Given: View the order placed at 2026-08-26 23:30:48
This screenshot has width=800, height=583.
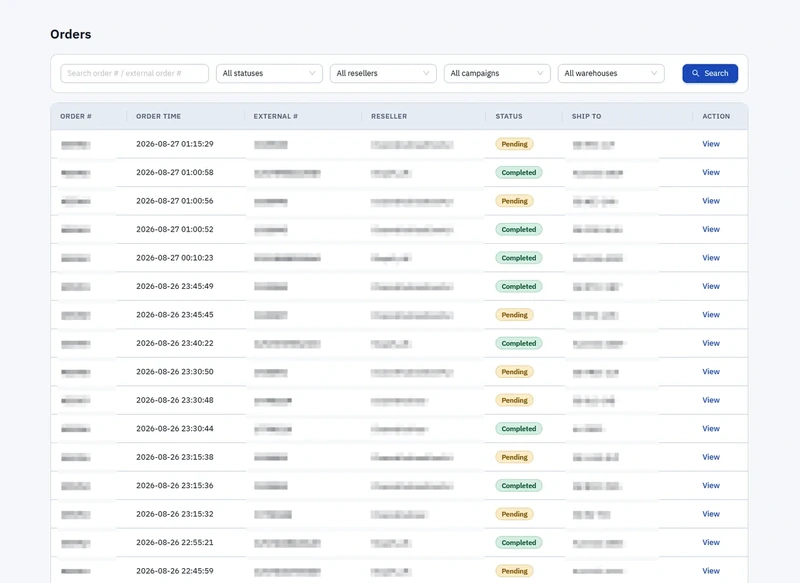Looking at the screenshot, I should tap(711, 400).
